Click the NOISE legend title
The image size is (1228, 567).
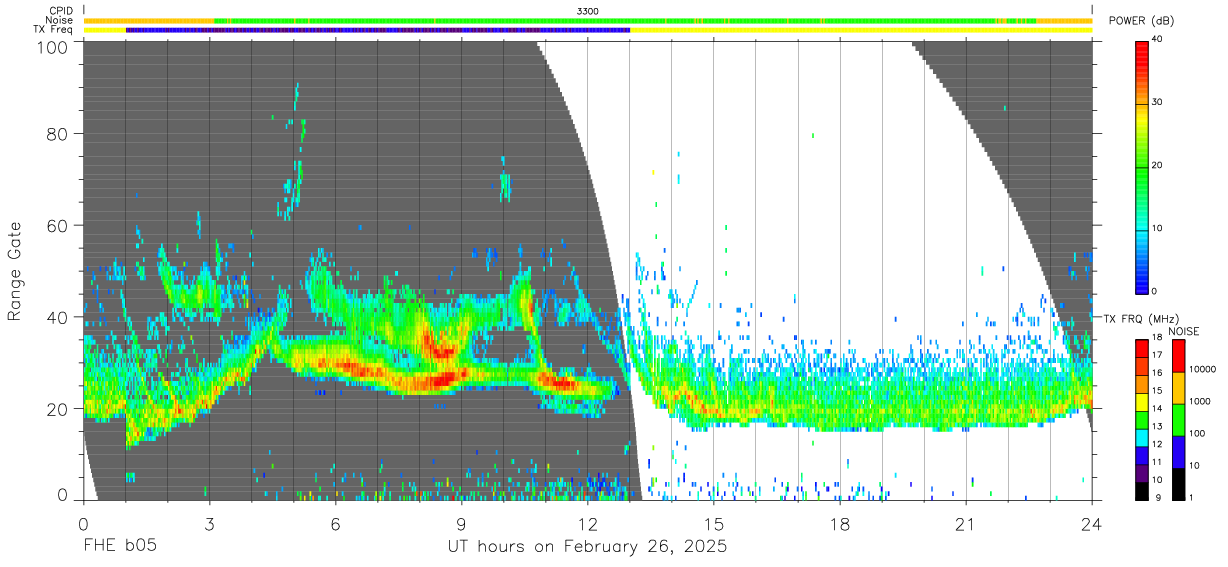[x=1186, y=331]
